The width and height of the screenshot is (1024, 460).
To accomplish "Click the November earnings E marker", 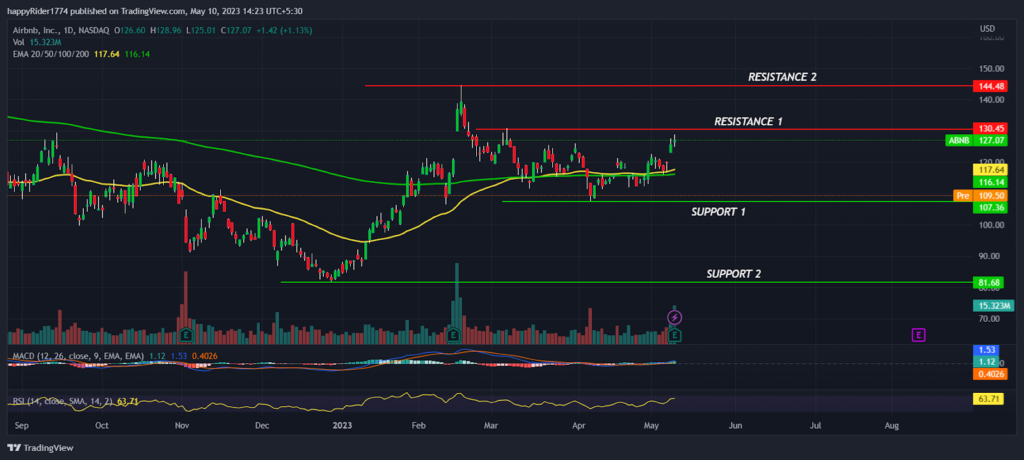I will pos(185,336).
